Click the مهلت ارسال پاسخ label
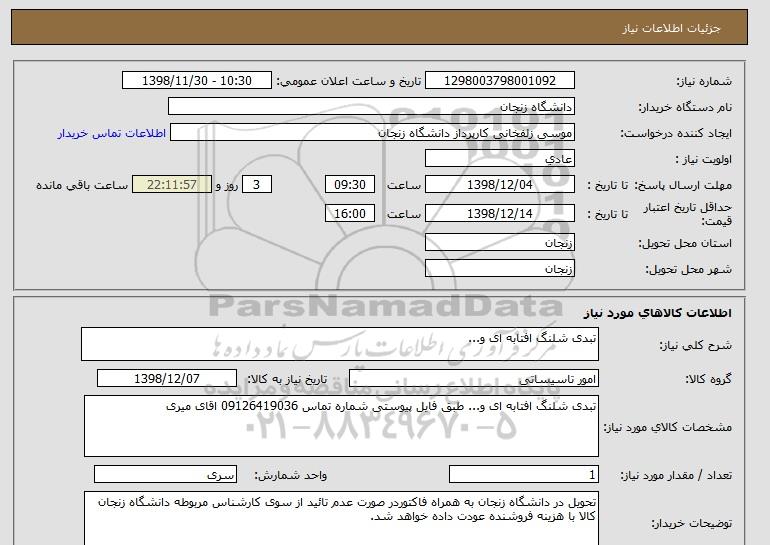 point(683,185)
